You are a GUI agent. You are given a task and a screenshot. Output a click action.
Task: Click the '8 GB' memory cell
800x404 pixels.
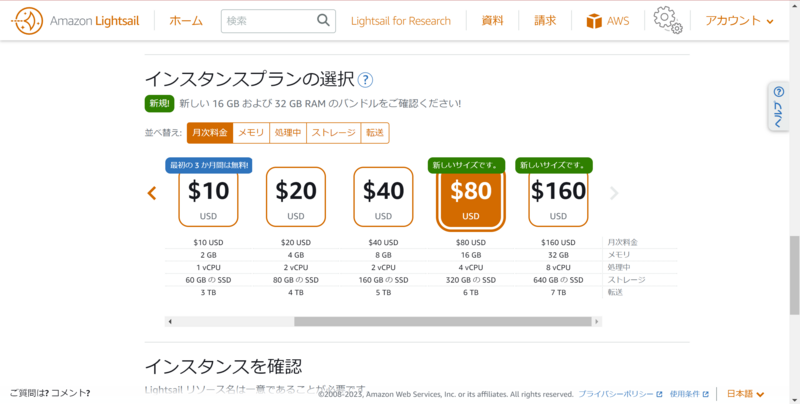pos(383,255)
